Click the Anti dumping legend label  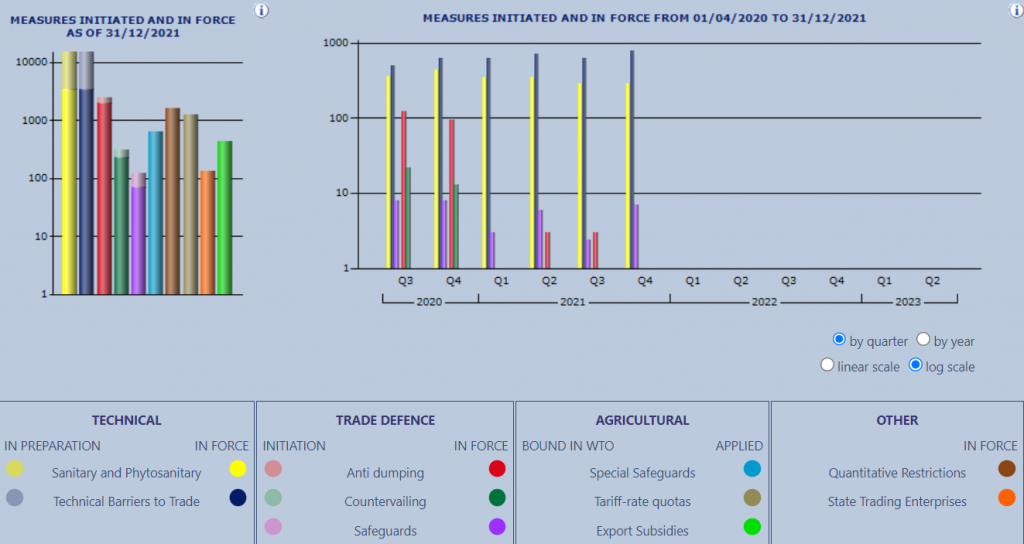(x=385, y=473)
